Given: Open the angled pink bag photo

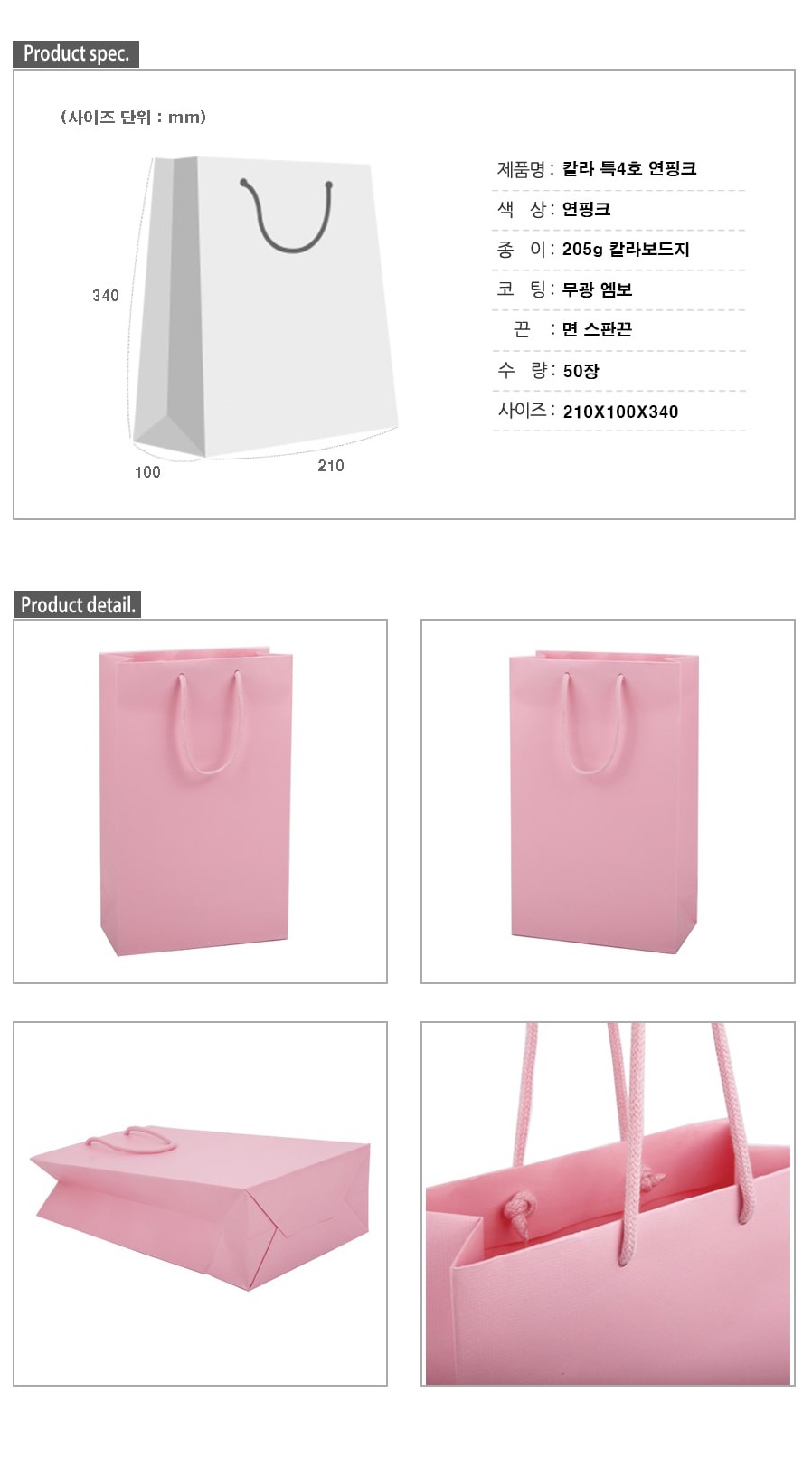Looking at the screenshot, I should tap(608, 801).
